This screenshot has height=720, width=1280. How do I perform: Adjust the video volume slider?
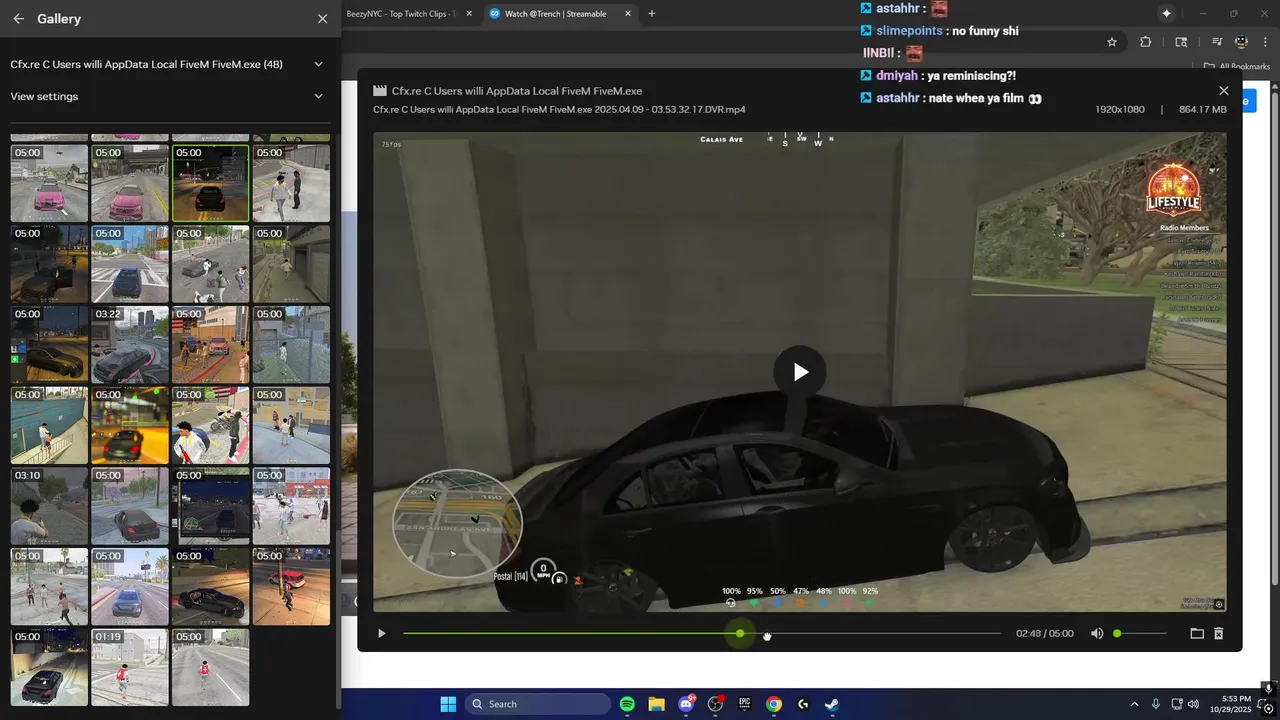(x=1140, y=633)
